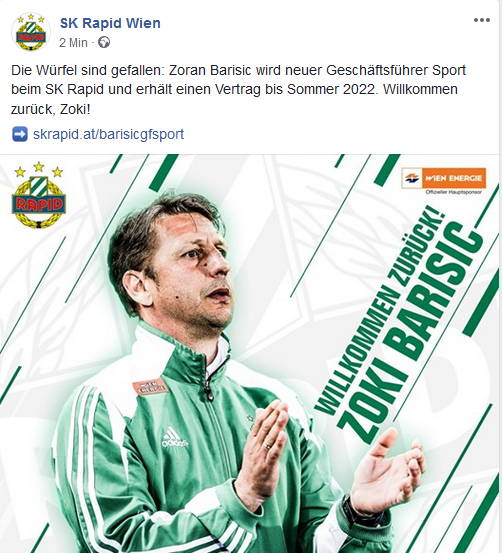Open the SK Rapid Wien page name link

110,23
